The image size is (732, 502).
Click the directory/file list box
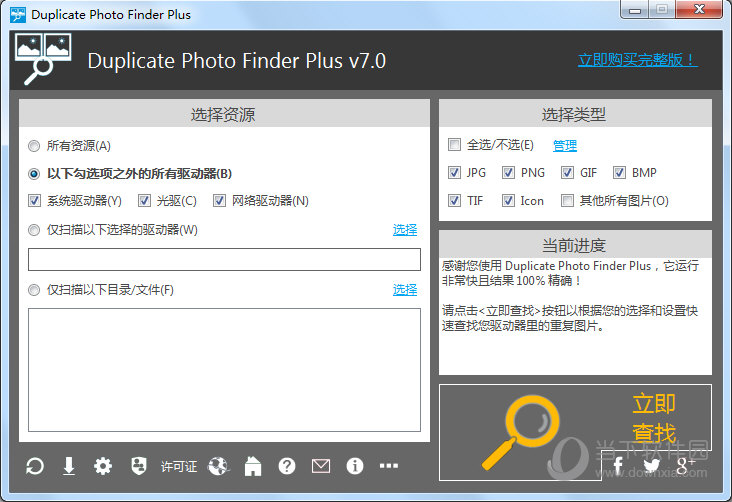coord(224,370)
